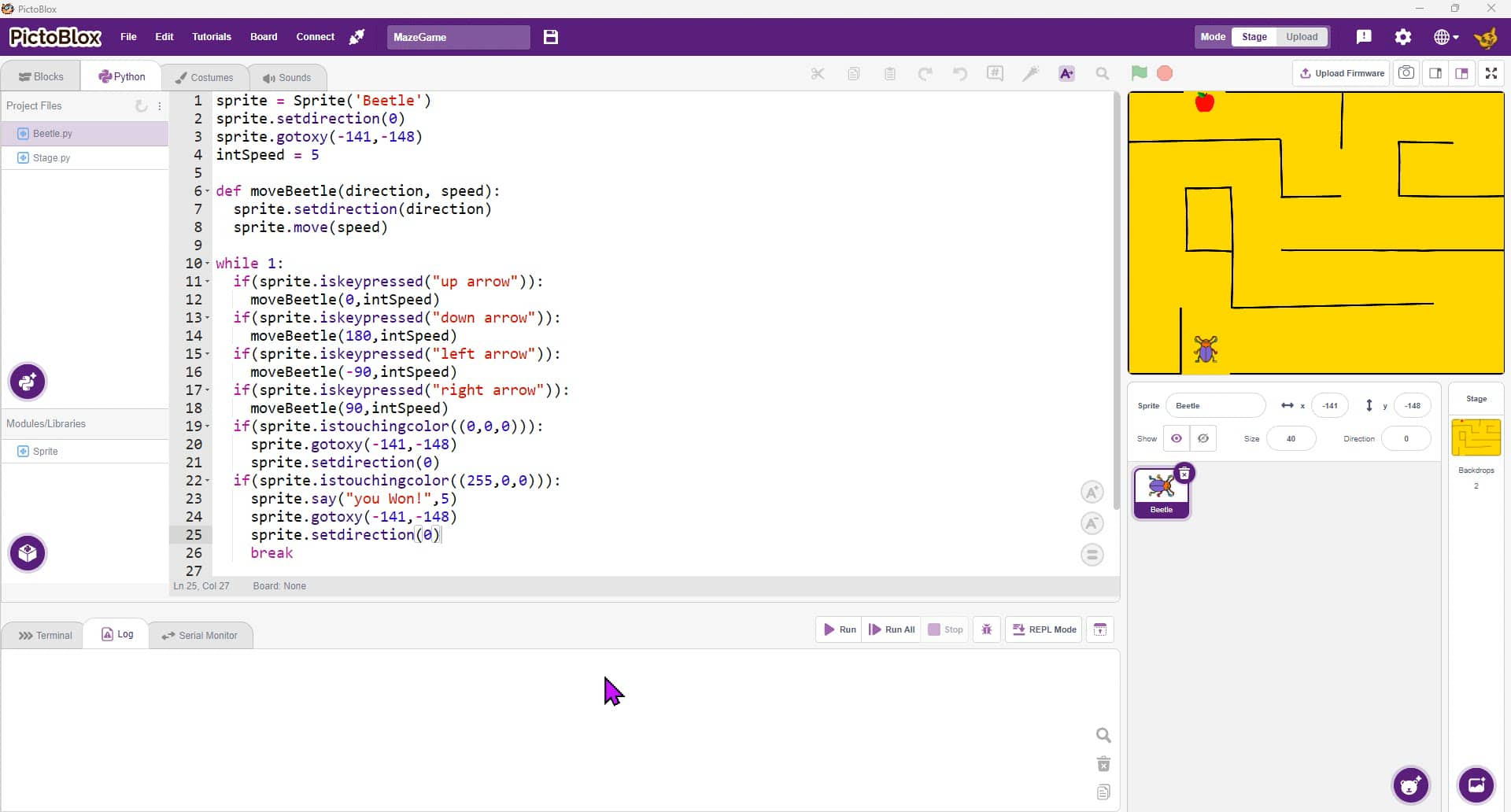Open settings with the gear icon
This screenshot has width=1511, height=812.
[1402, 37]
